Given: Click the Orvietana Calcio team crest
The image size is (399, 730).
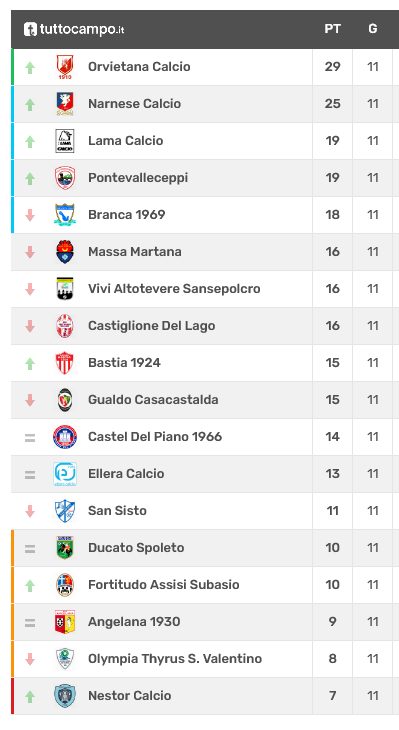Looking at the screenshot, I should (x=65, y=67).
